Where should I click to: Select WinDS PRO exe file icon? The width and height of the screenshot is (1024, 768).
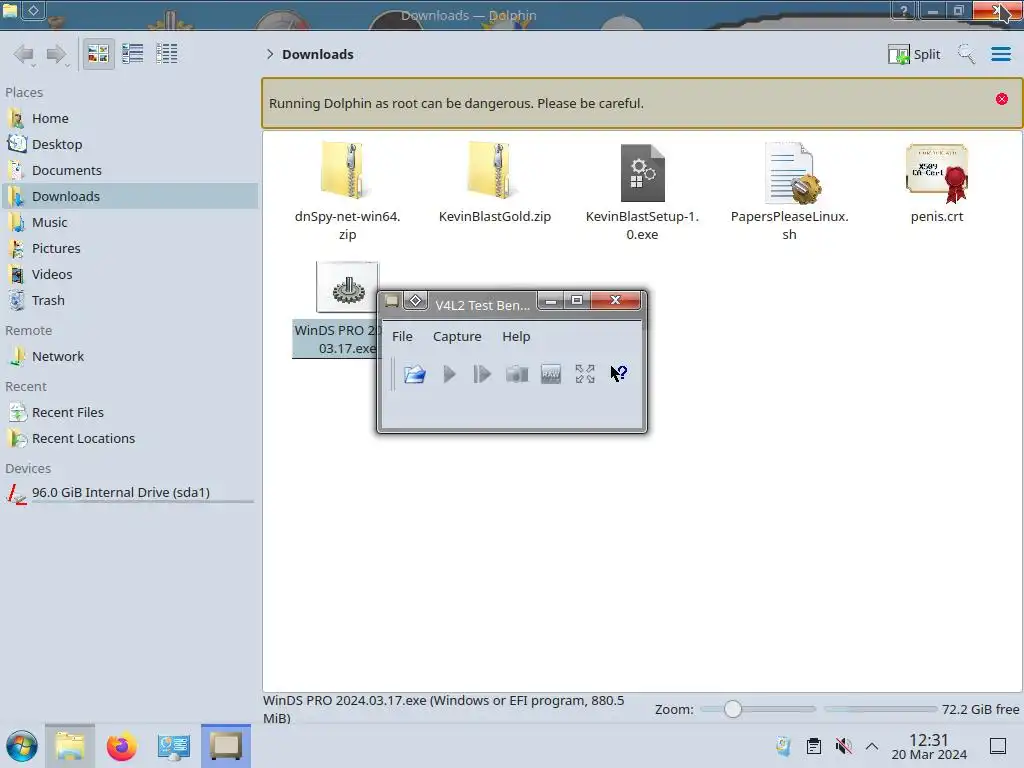347,287
